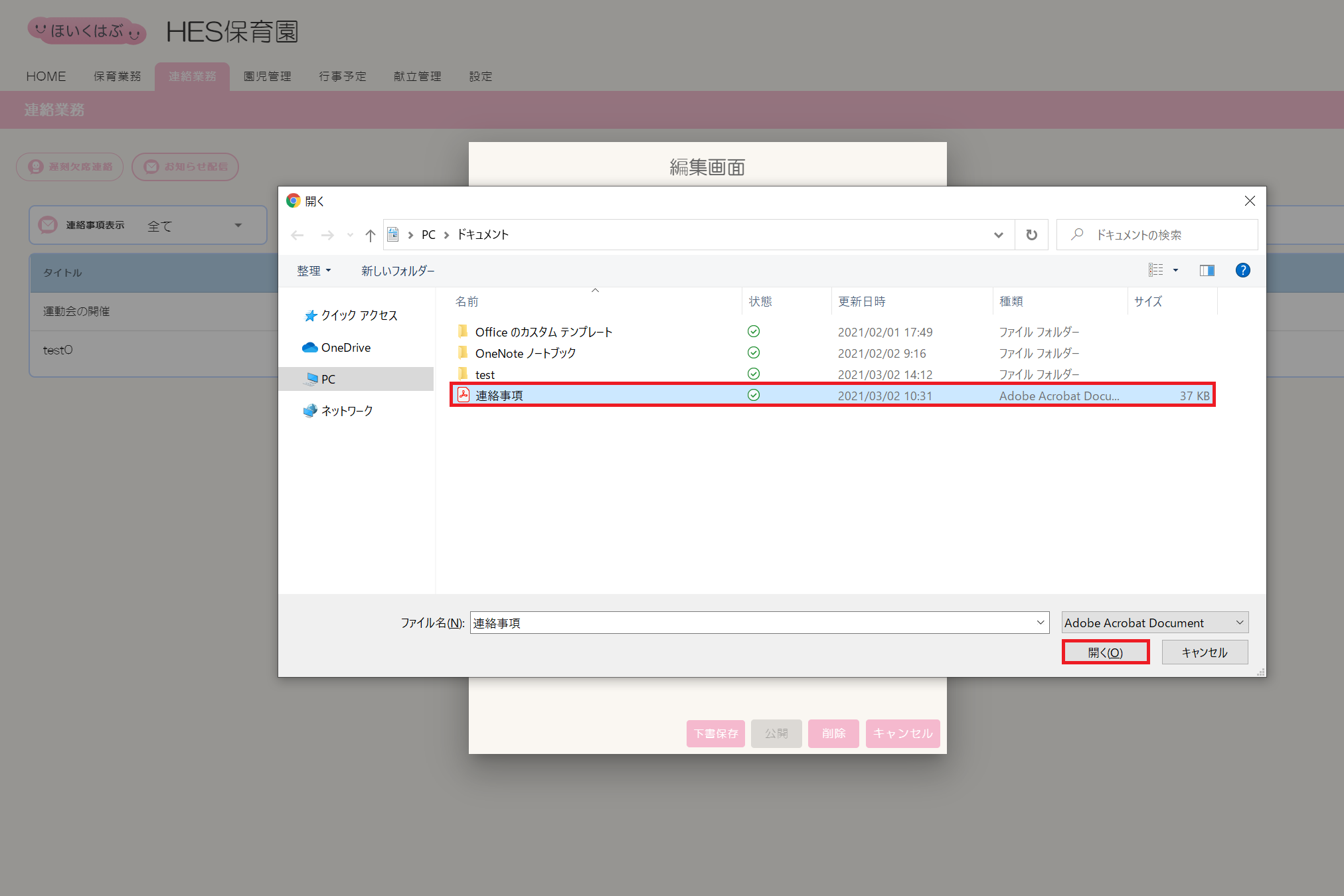The height and width of the screenshot is (896, 1344).
Task: Click 下書保存 button on edit screen
Action: (x=716, y=733)
